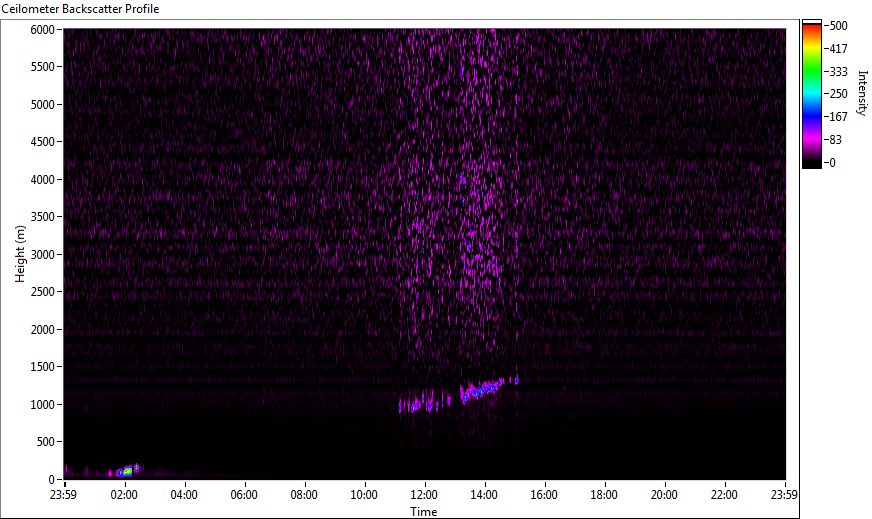
Task: Click the 04:00 time axis label
Action: [184, 495]
